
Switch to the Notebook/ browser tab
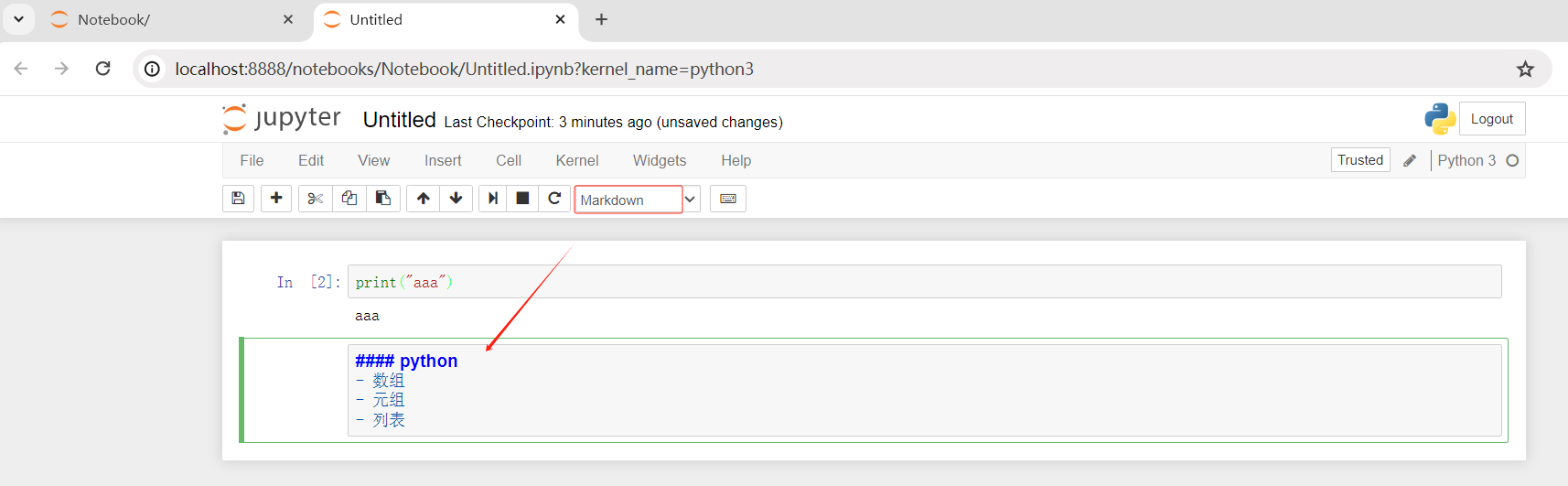coord(173,19)
